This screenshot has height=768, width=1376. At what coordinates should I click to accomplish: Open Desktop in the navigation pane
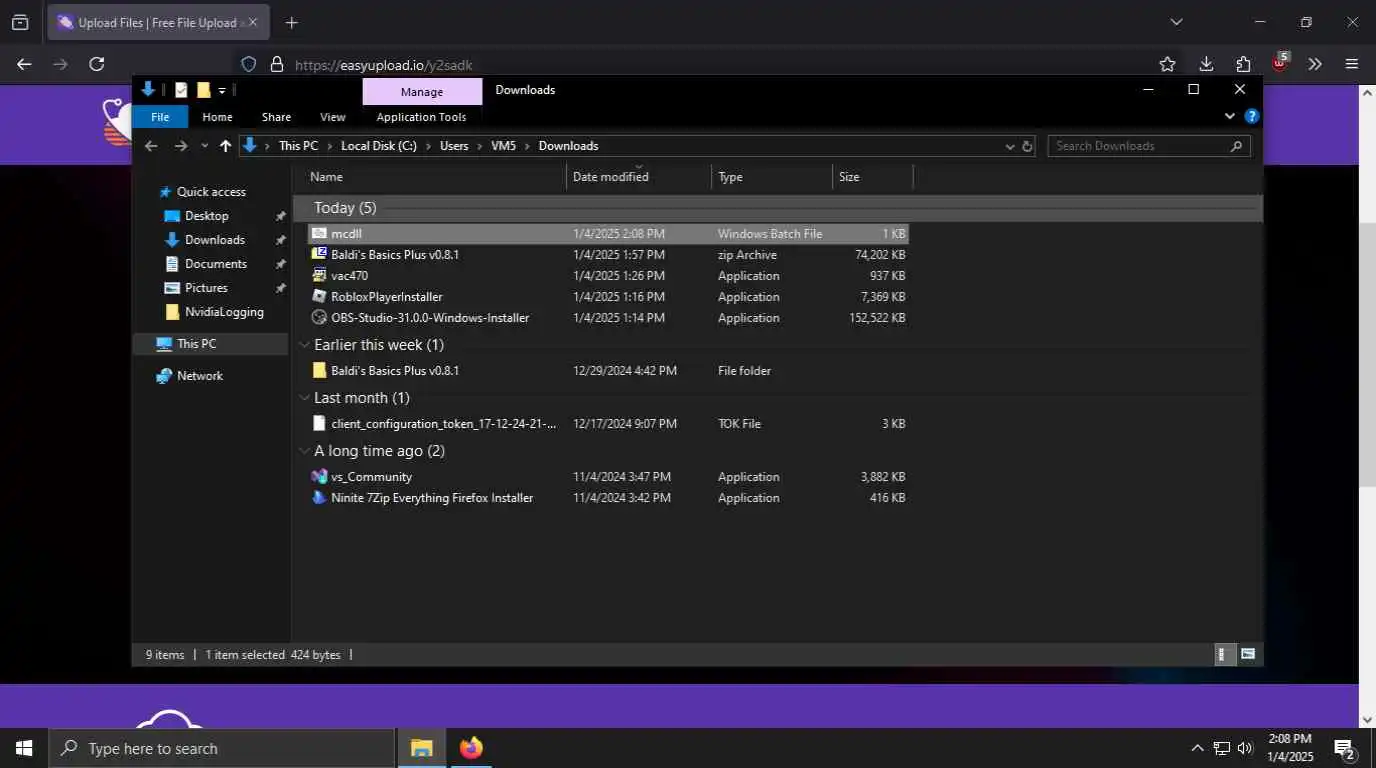(206, 216)
